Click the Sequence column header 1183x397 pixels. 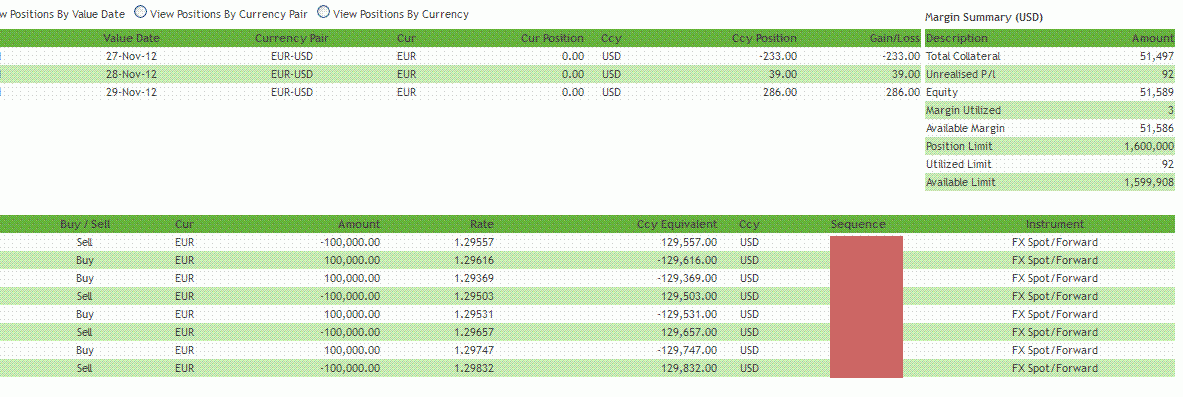point(858,224)
